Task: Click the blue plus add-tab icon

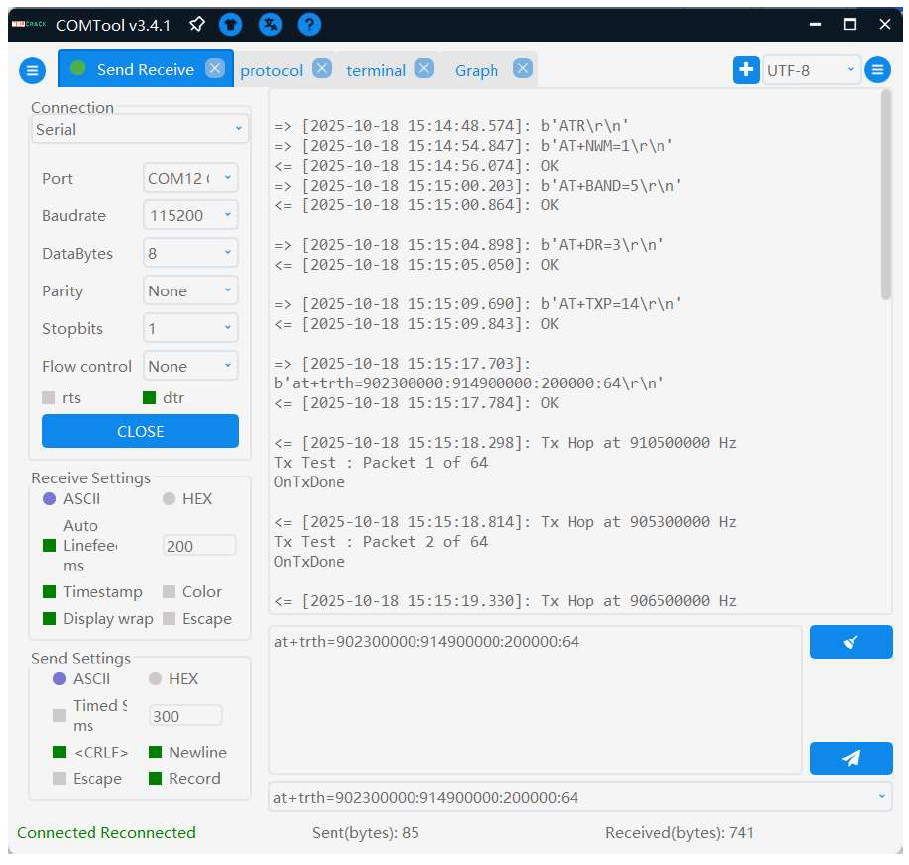Action: 745,70
